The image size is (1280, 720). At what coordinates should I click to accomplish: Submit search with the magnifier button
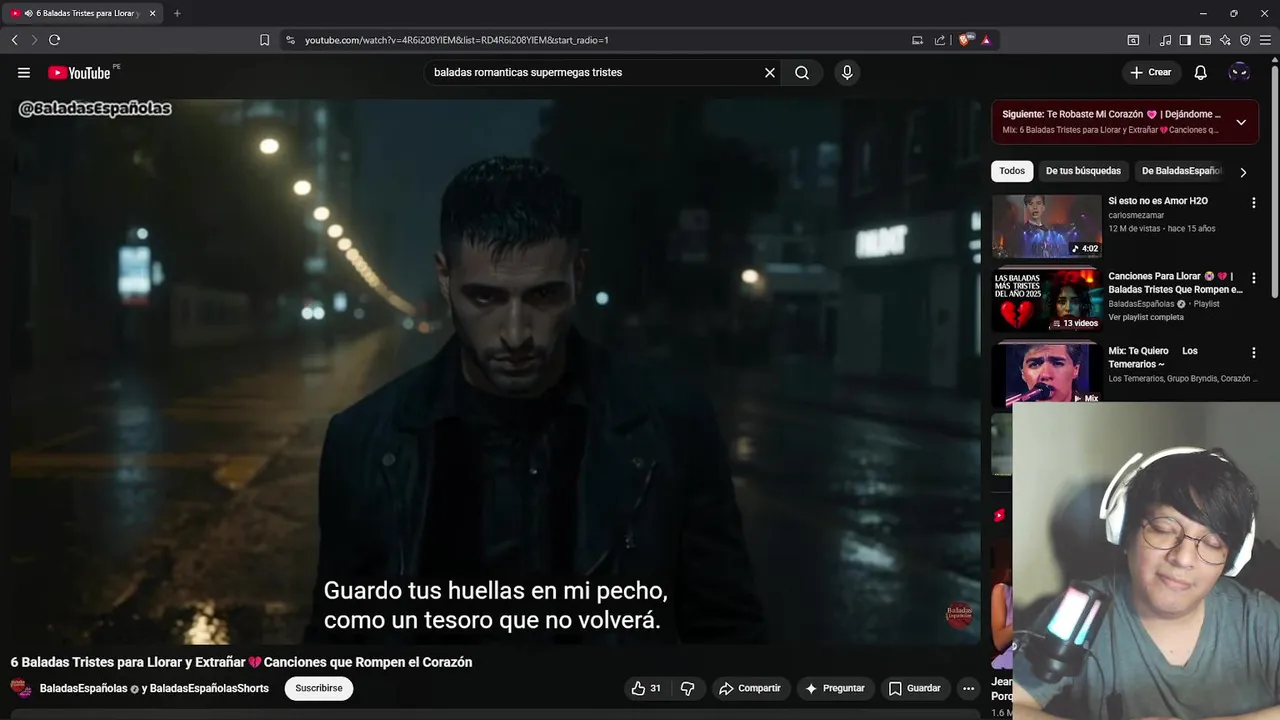click(x=802, y=72)
